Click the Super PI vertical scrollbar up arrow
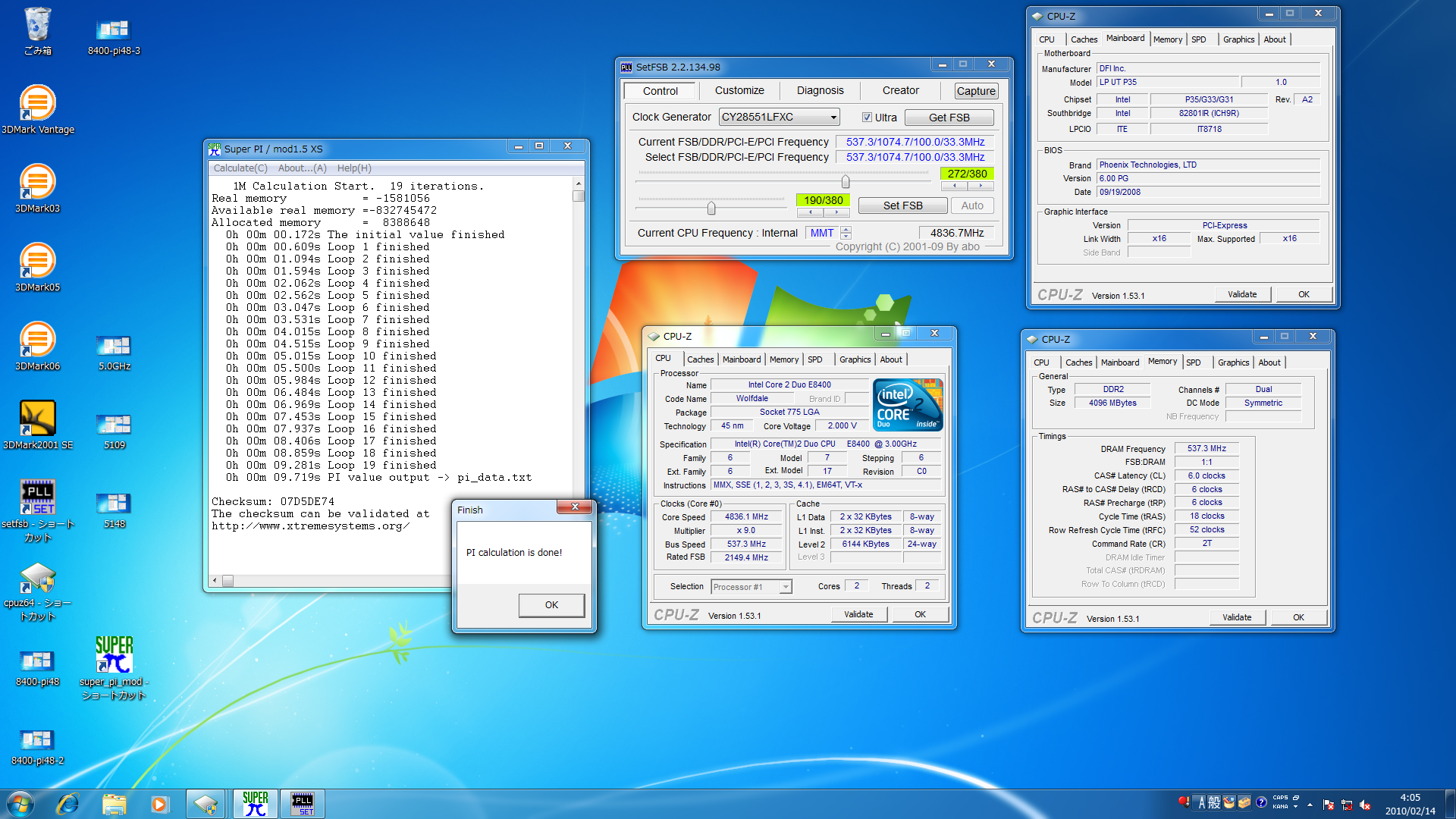The image size is (1456, 819). coord(579,184)
